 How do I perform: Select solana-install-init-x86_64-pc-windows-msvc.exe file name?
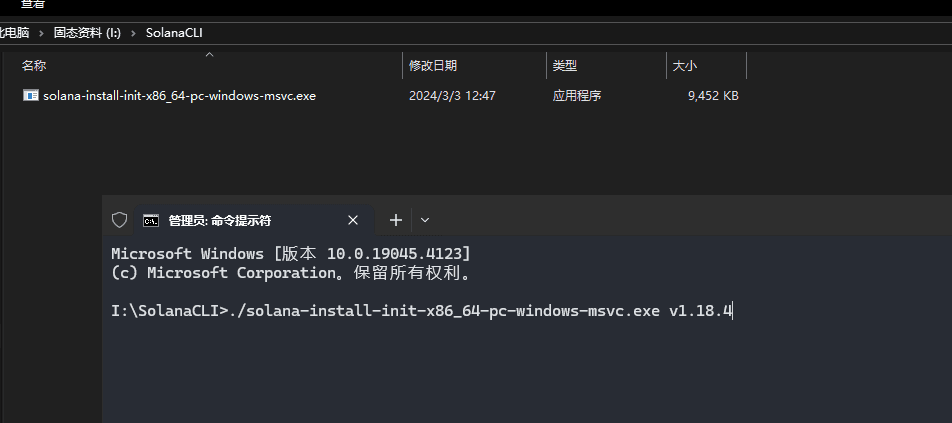[180, 96]
